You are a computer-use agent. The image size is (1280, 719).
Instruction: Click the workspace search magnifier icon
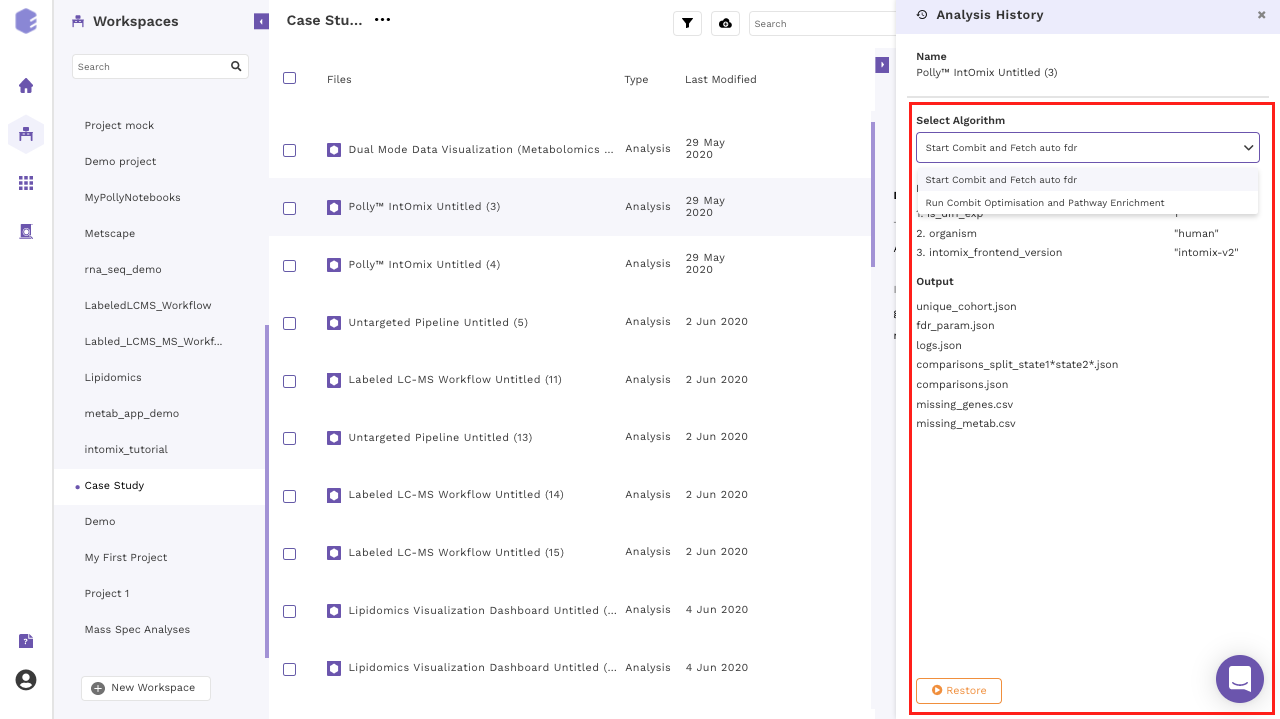236,66
